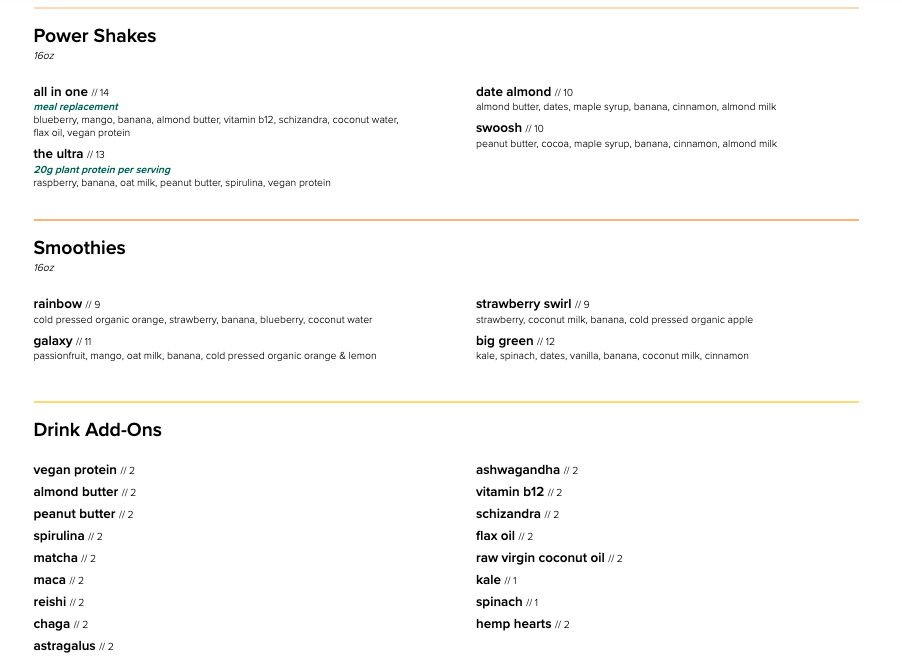Click the date almond shake item
The image size is (902, 666).
513,92
